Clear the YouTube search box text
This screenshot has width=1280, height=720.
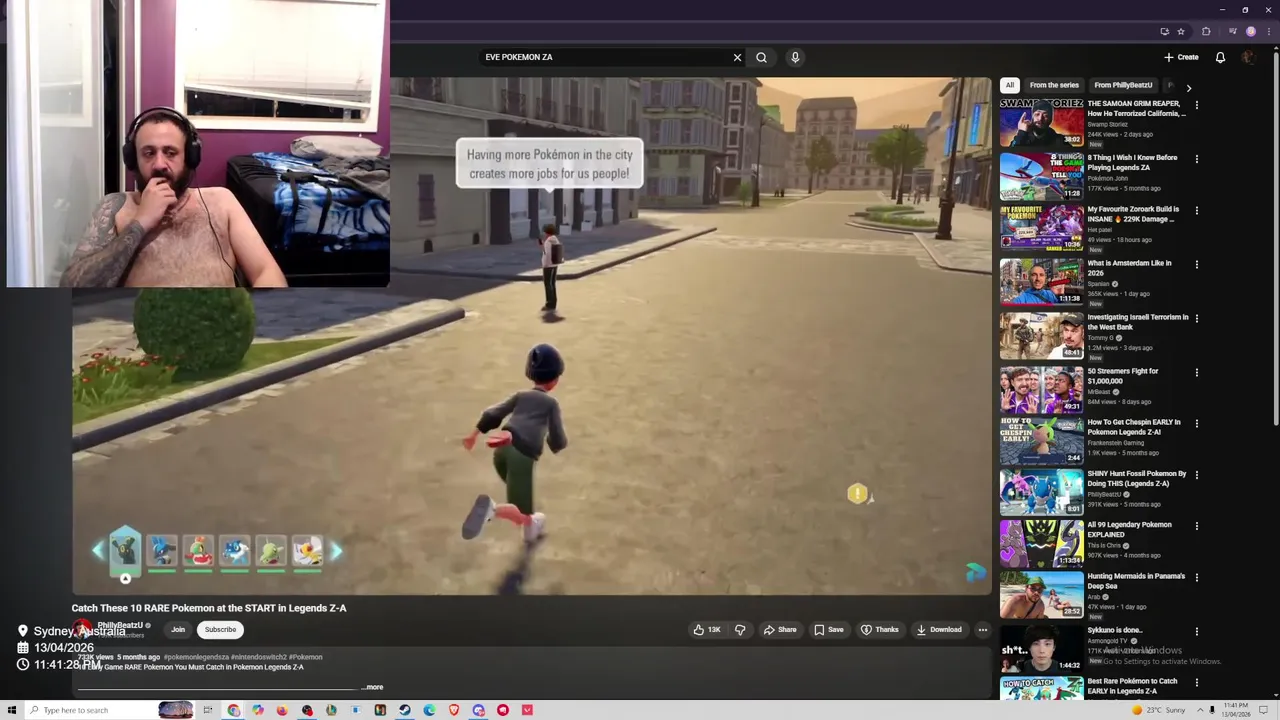[x=737, y=57]
